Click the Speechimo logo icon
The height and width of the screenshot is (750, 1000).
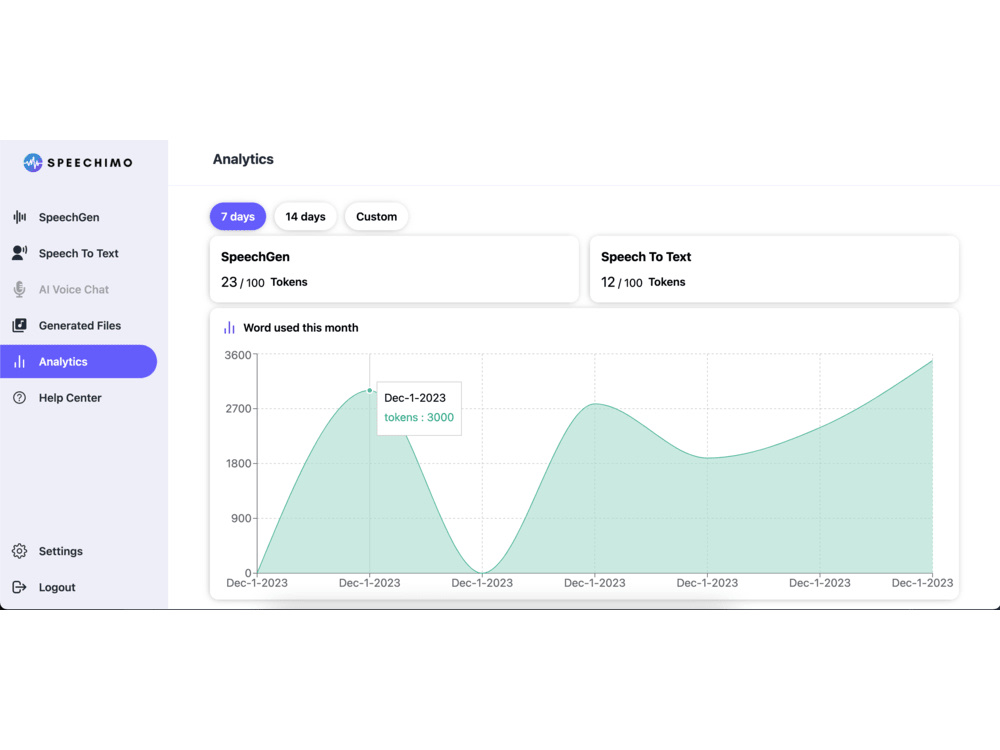tap(33, 163)
